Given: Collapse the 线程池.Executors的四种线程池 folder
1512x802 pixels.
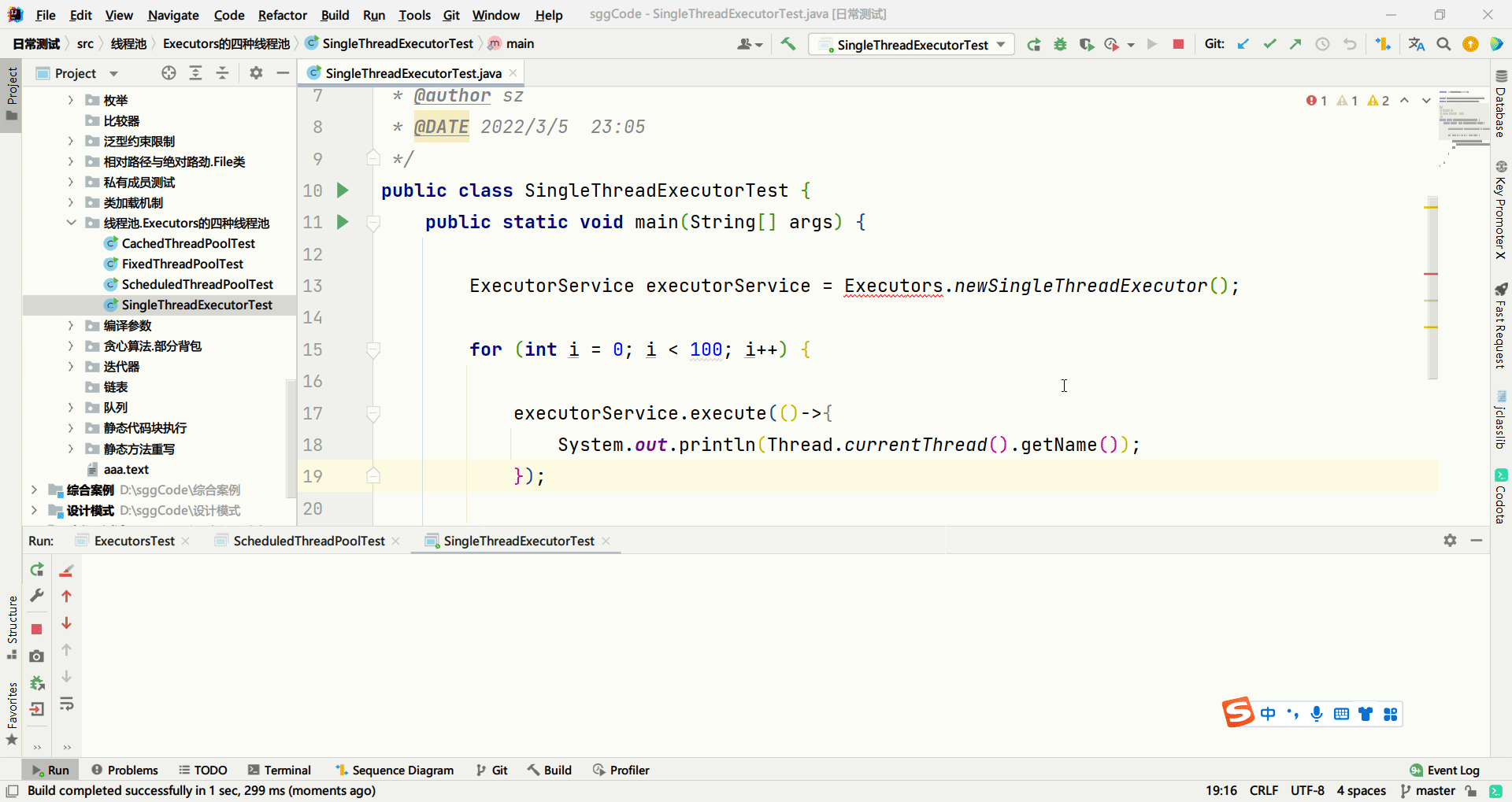Looking at the screenshot, I should [71, 223].
